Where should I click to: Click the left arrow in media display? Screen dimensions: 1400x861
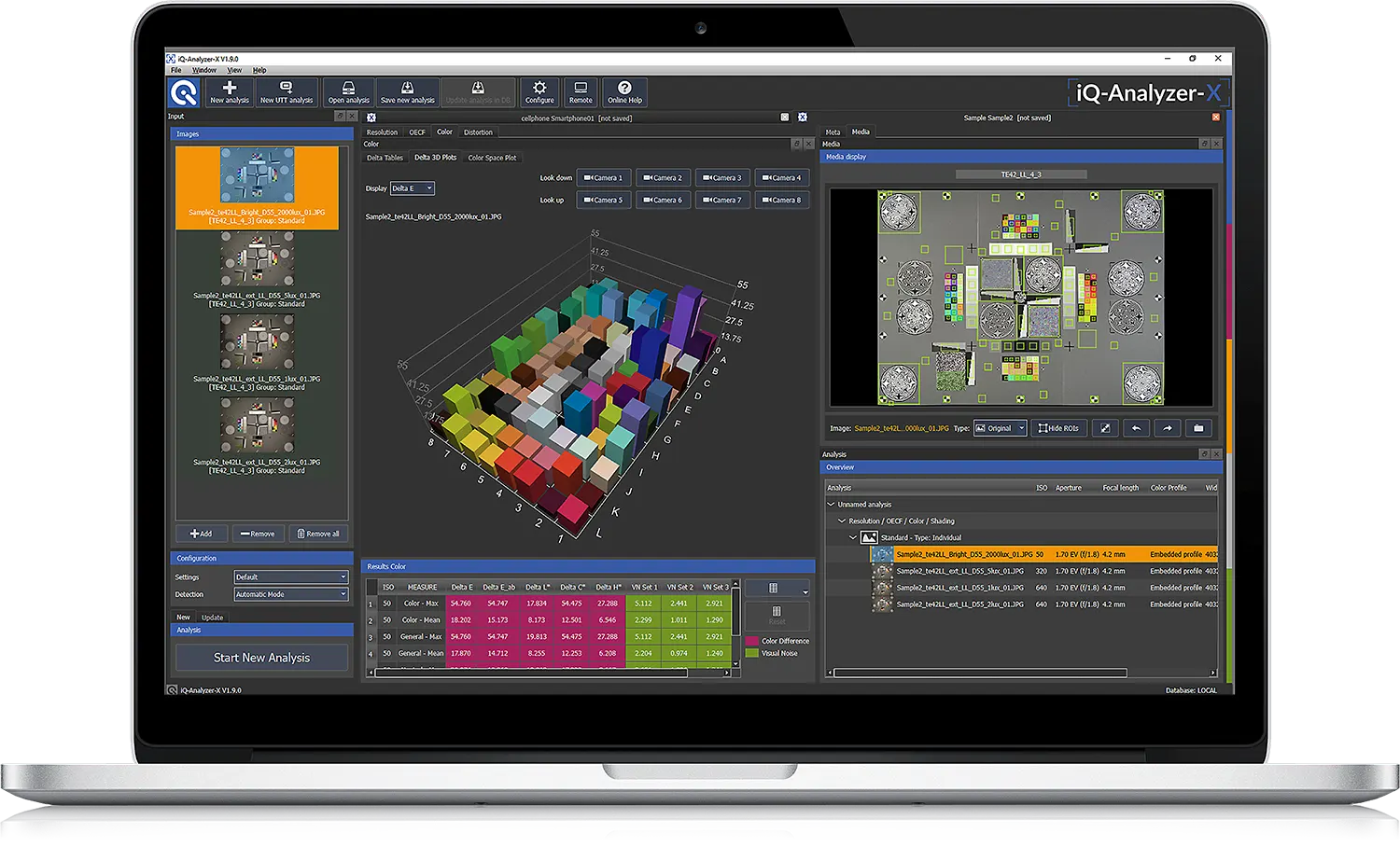tap(1136, 428)
